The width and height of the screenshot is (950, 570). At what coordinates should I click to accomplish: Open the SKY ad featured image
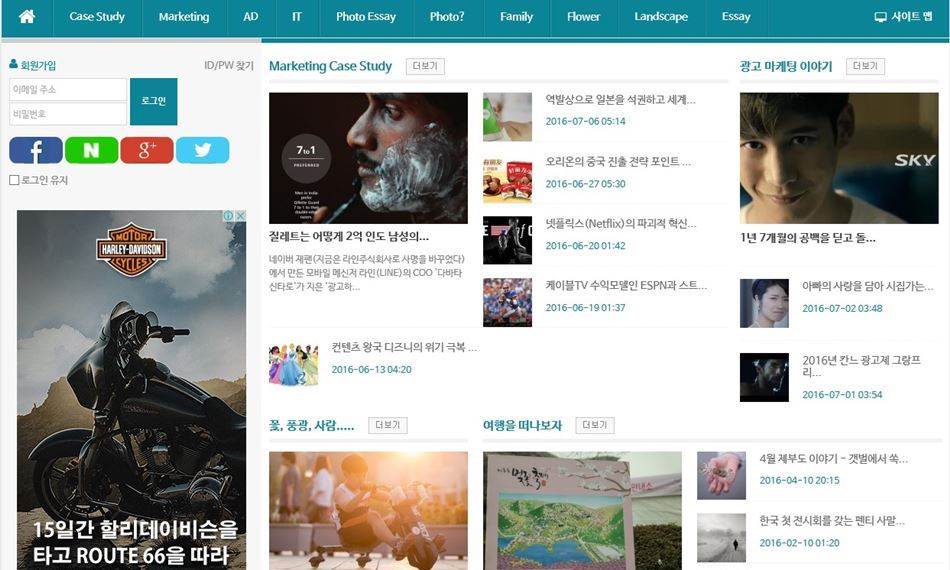pyautogui.click(x=839, y=158)
